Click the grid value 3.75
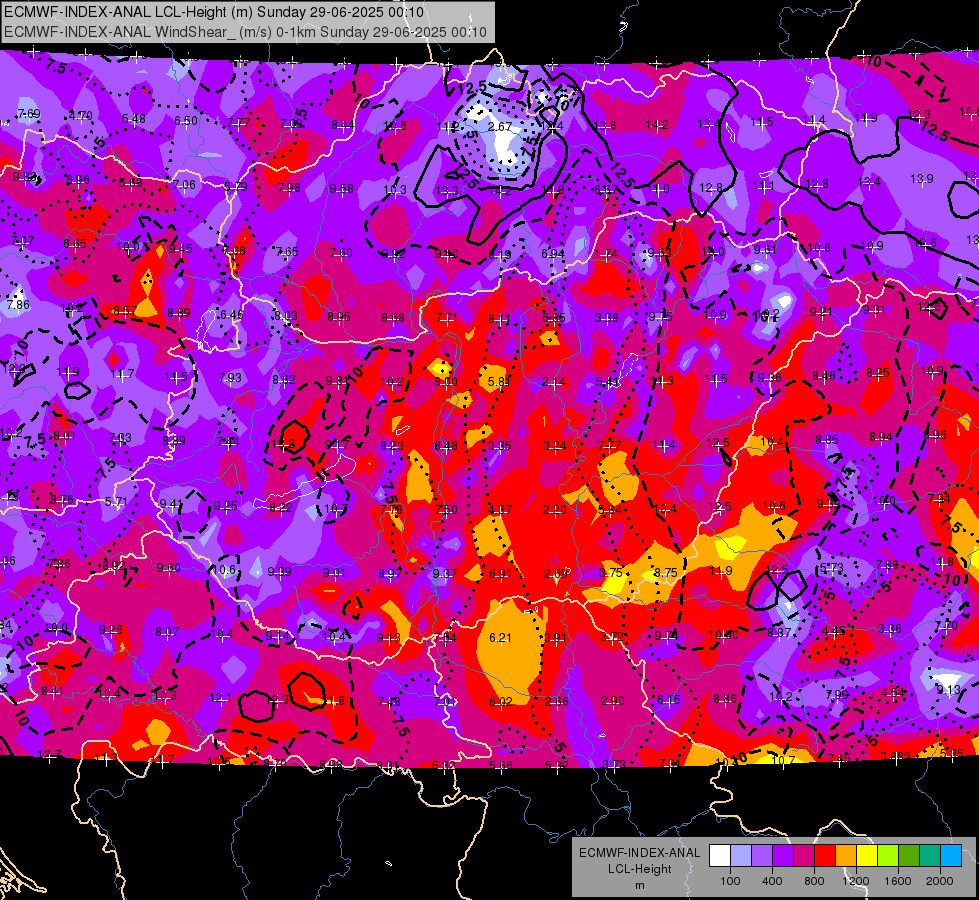 (x=611, y=573)
